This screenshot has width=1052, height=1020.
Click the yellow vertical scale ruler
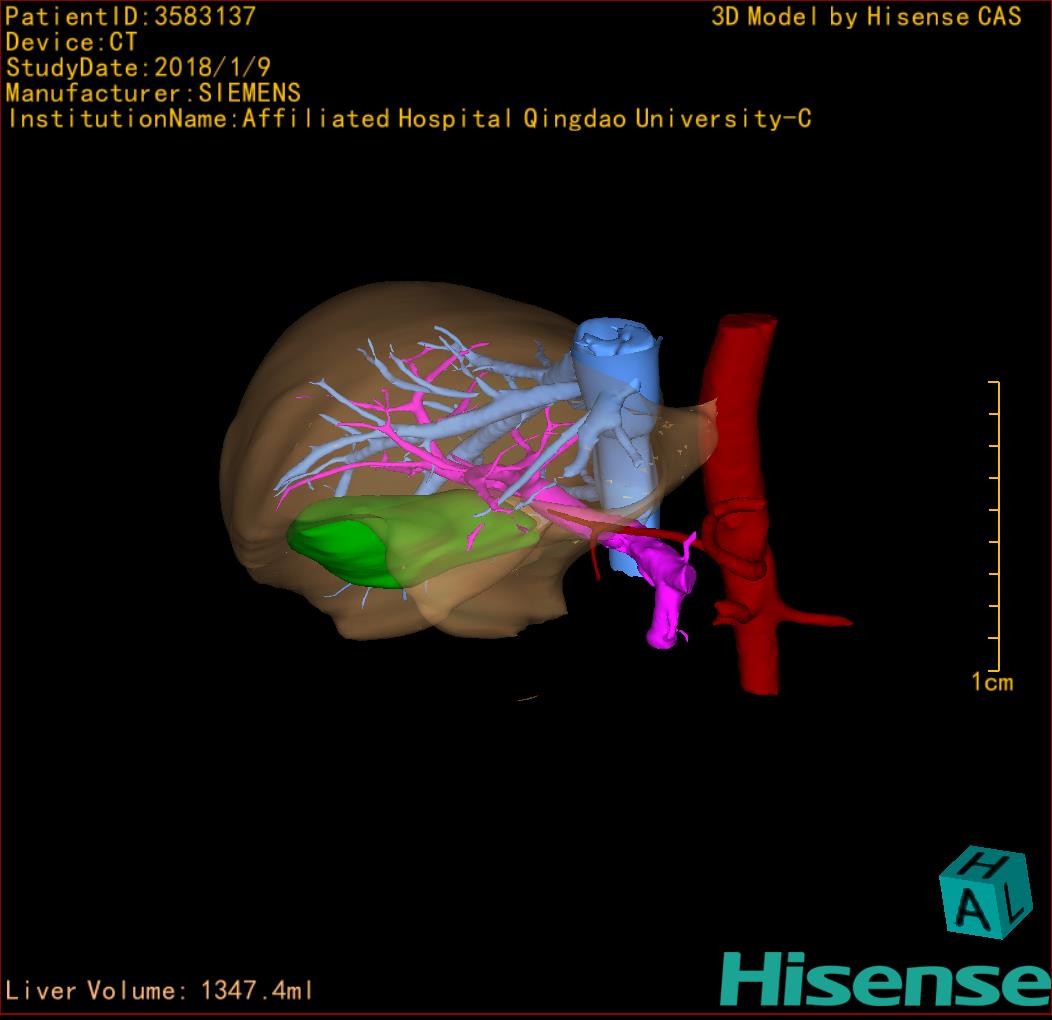pos(997,525)
